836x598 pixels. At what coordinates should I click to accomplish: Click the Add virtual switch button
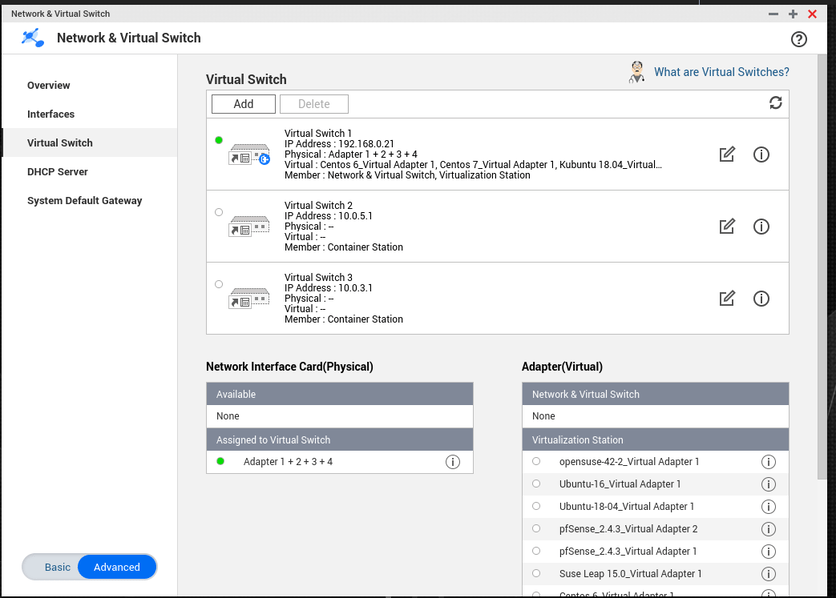click(x=243, y=104)
